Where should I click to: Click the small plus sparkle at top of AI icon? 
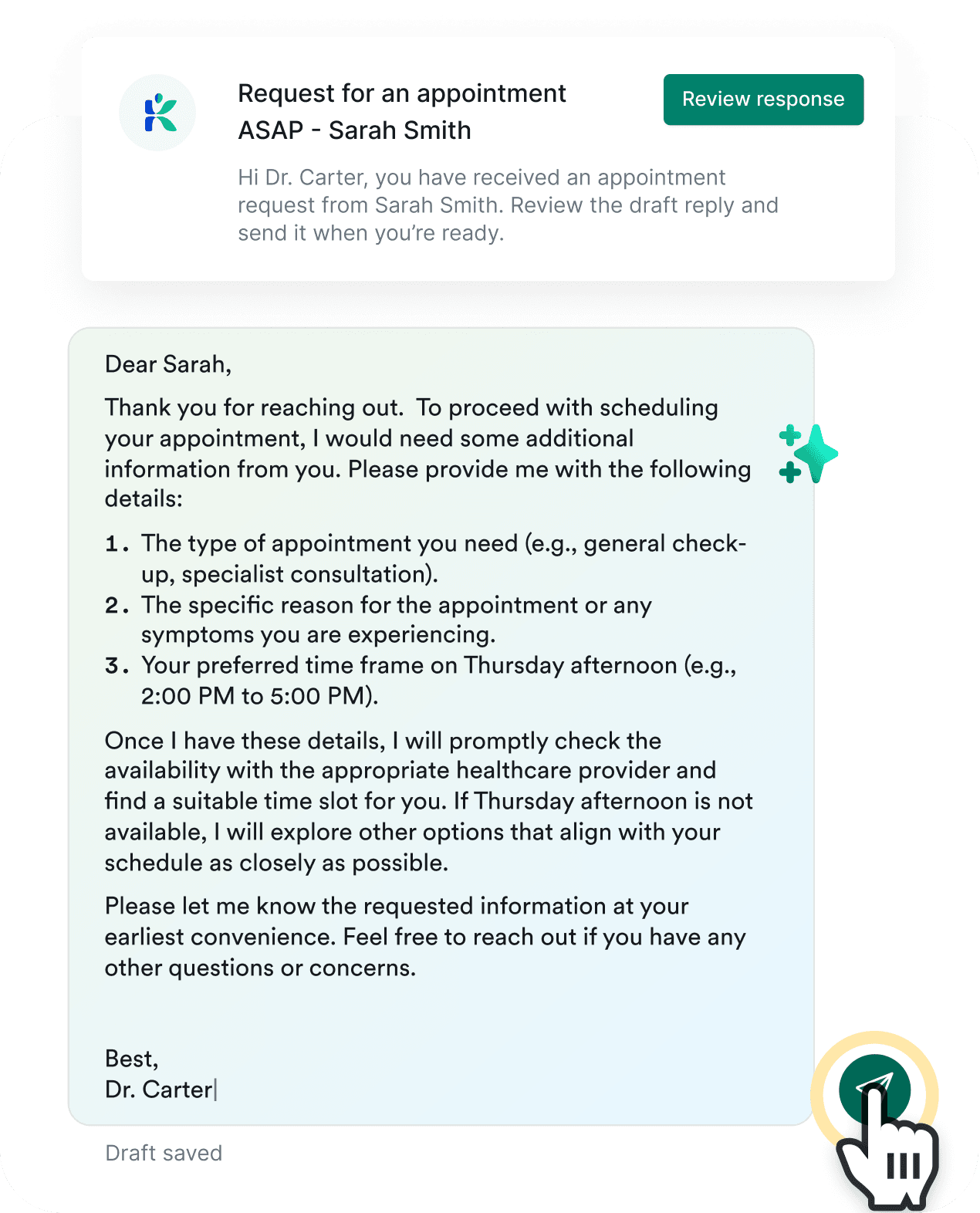(789, 436)
